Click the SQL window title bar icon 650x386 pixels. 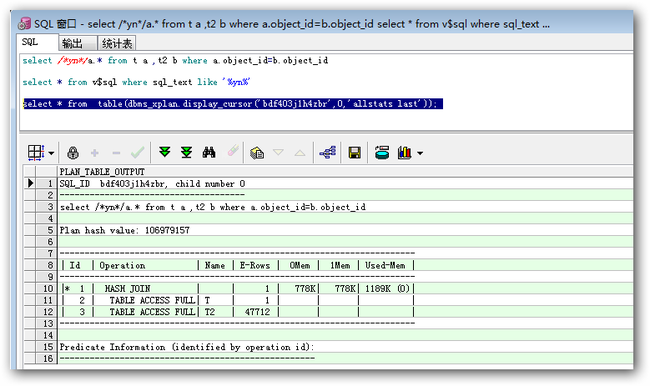(24, 24)
